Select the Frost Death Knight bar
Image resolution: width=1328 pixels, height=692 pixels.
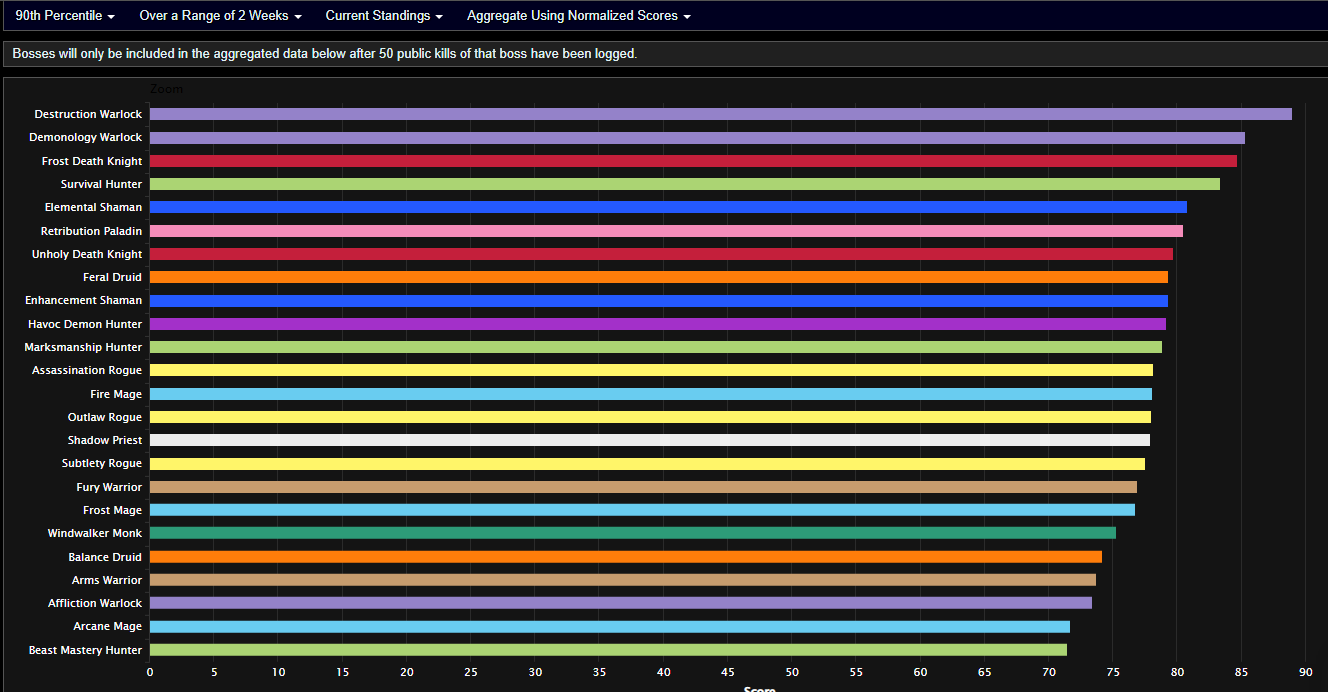pos(693,161)
